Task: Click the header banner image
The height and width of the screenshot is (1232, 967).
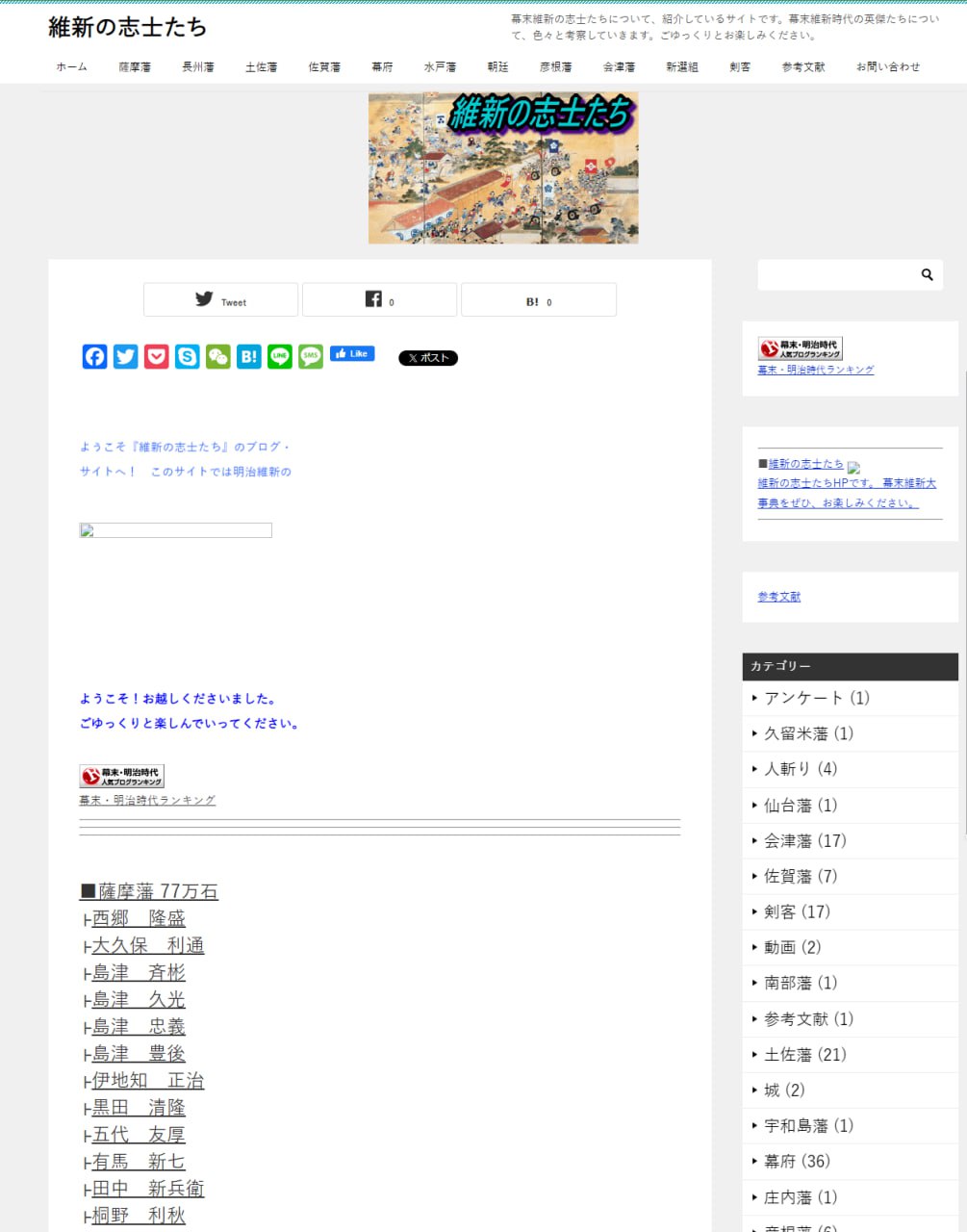Action: coord(503,167)
